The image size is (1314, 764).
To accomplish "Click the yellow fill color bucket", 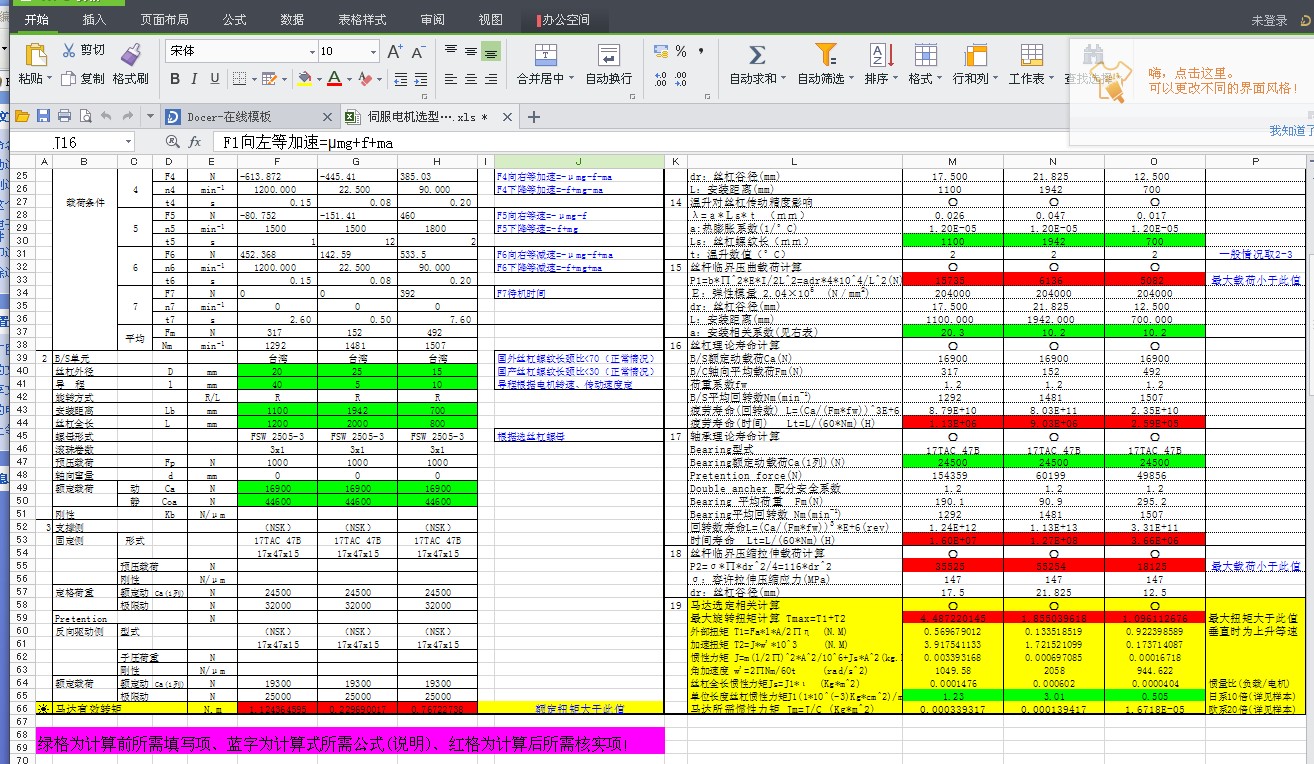I will pyautogui.click(x=305, y=79).
